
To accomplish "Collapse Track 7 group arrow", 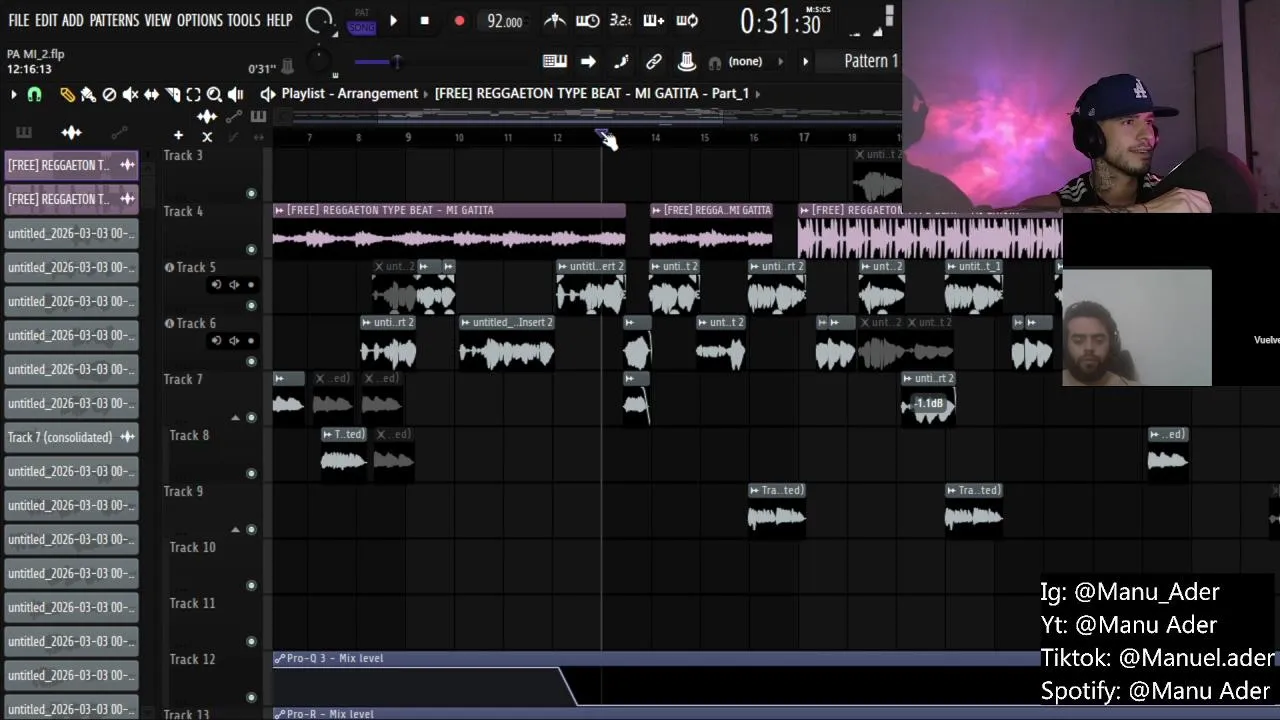I will pos(235,418).
